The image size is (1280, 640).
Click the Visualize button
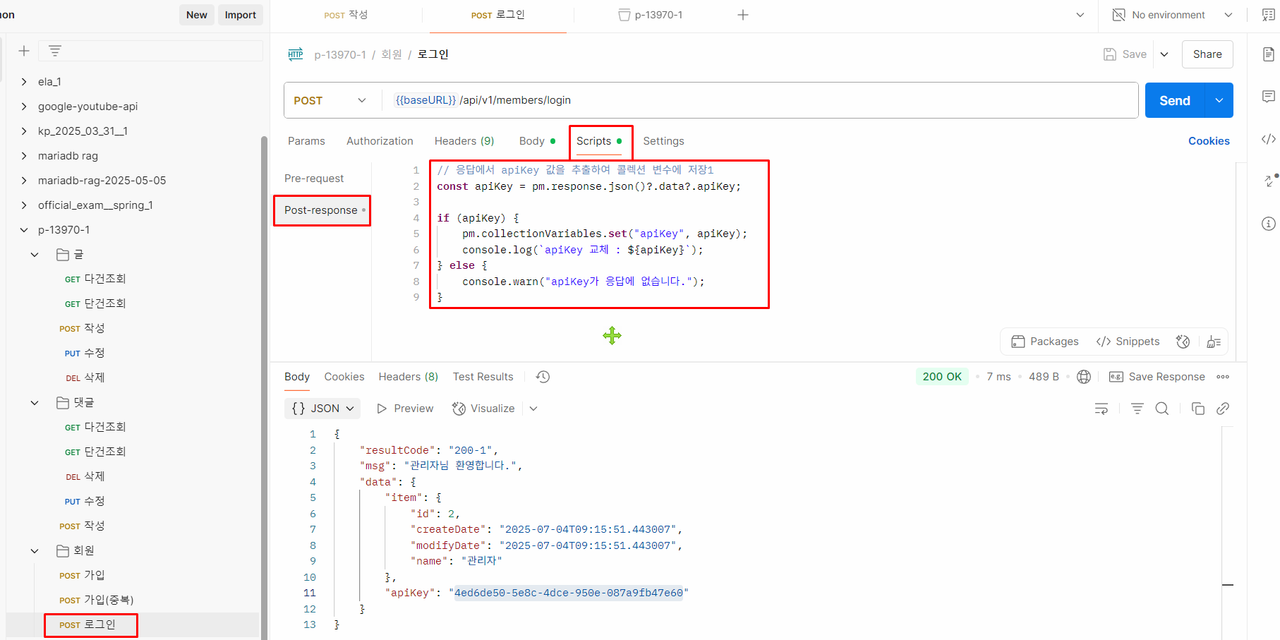[484, 408]
